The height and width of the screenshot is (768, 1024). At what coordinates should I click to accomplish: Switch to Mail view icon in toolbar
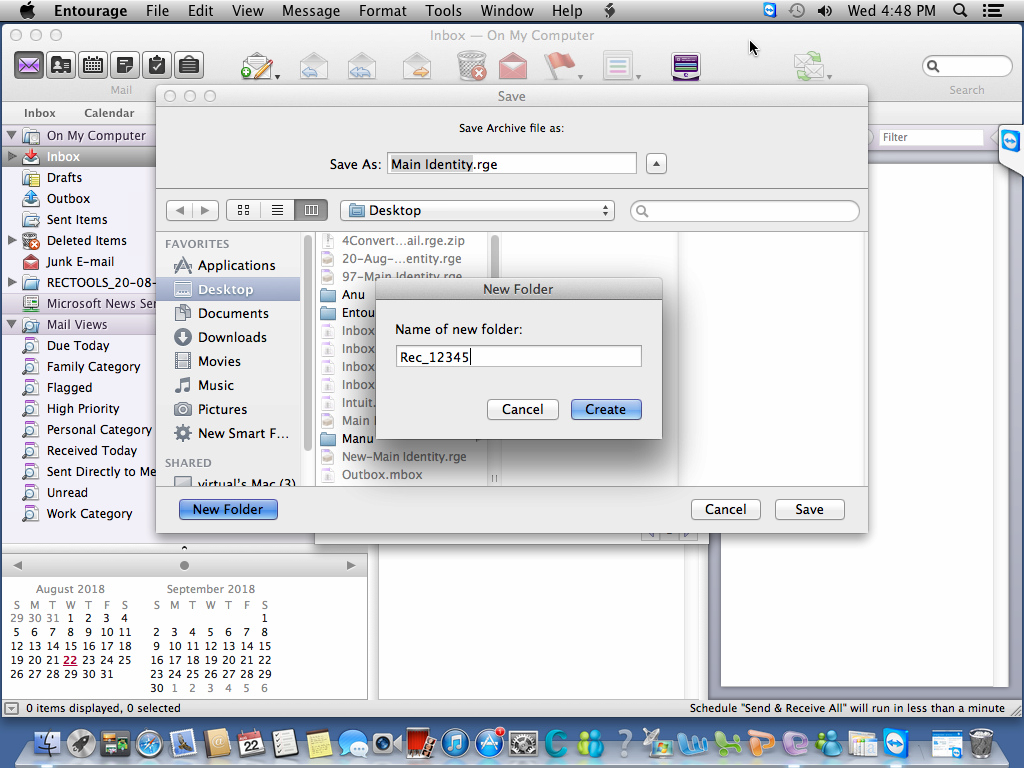pyautogui.click(x=29, y=65)
